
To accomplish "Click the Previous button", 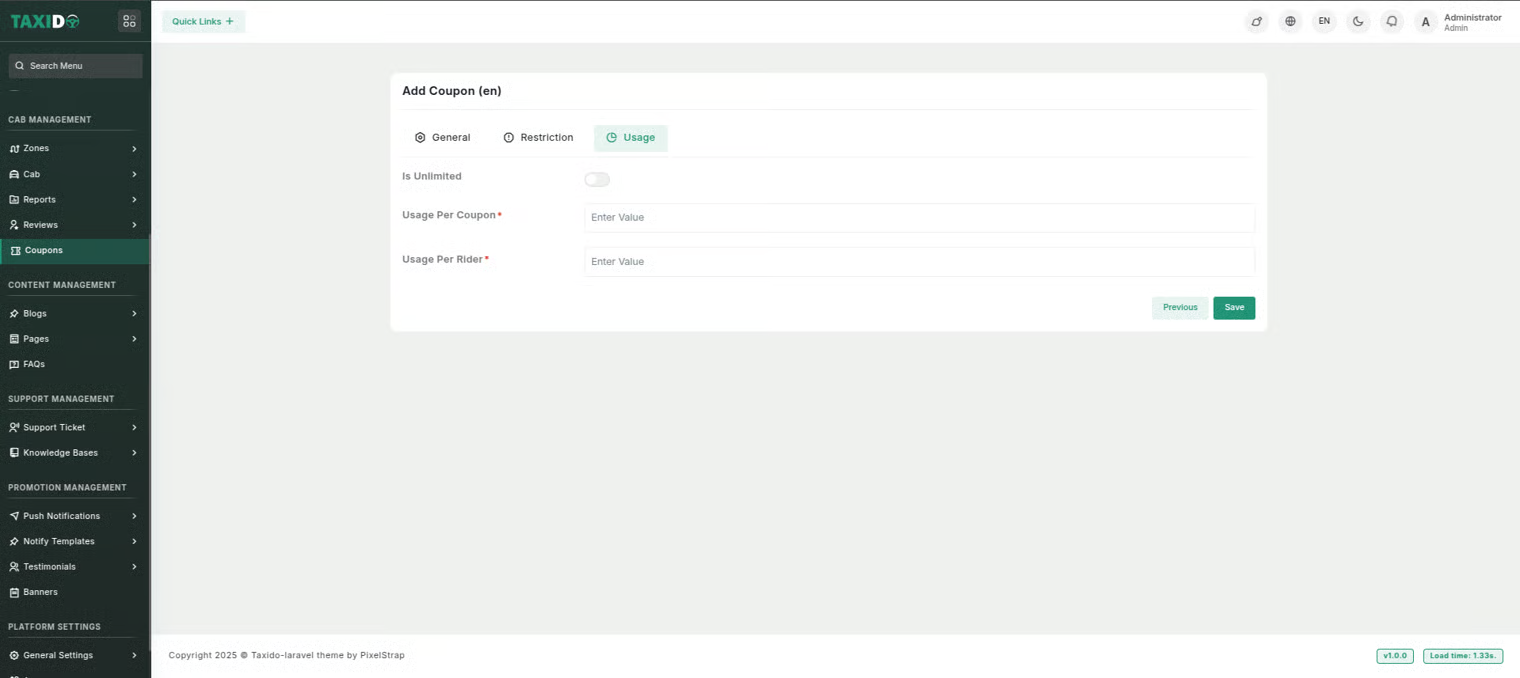I will pyautogui.click(x=1180, y=308).
